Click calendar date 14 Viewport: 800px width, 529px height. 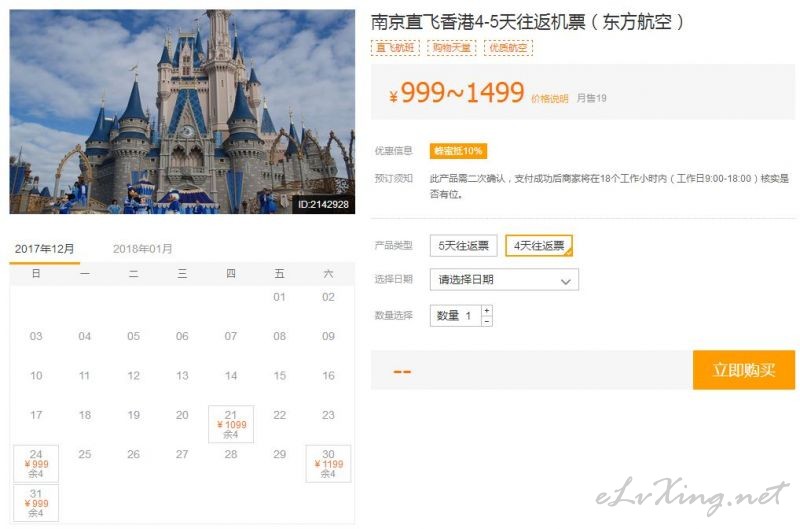tap(231, 375)
